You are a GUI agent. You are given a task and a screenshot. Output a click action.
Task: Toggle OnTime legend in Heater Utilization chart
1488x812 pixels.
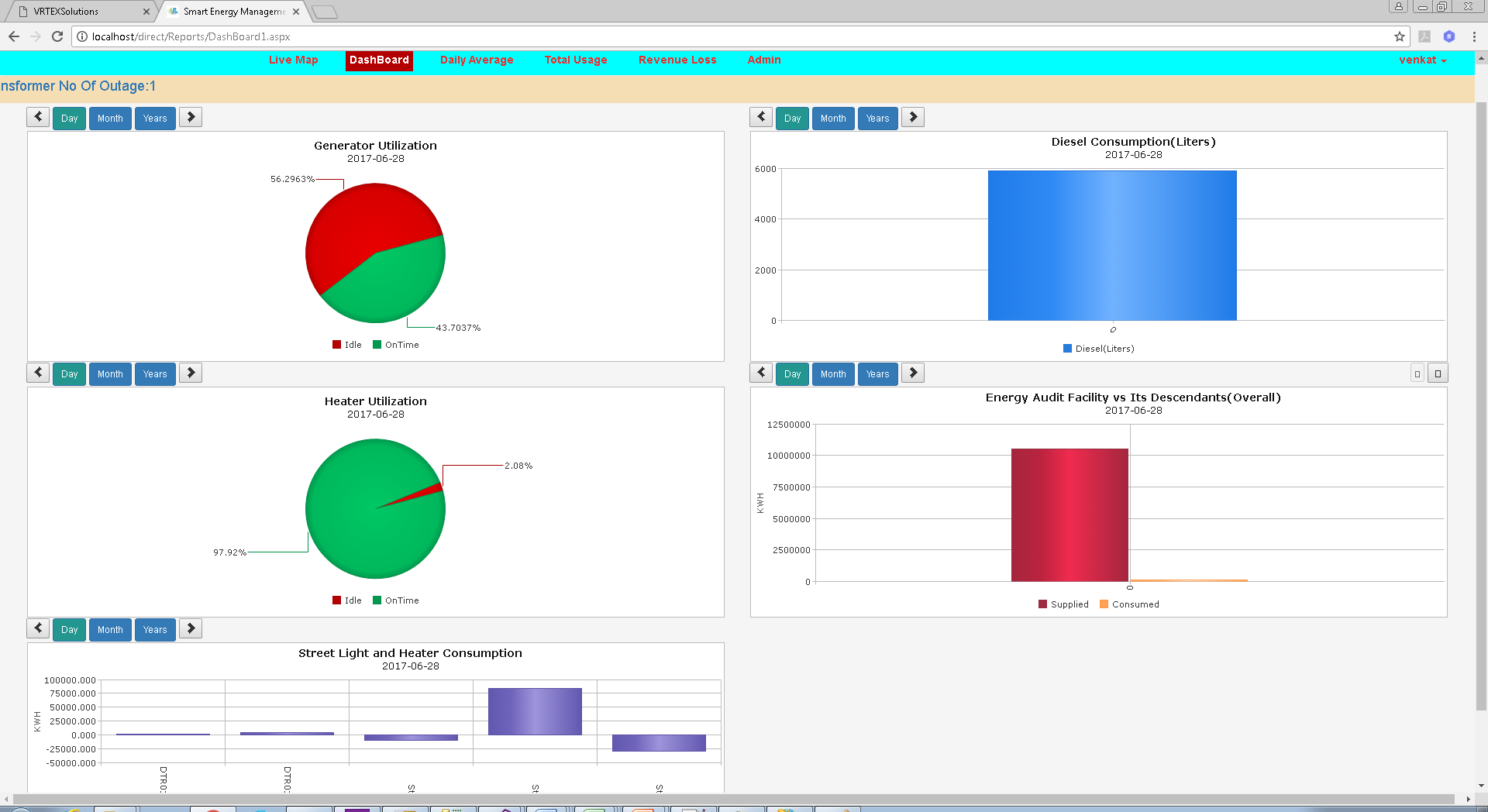tap(395, 600)
